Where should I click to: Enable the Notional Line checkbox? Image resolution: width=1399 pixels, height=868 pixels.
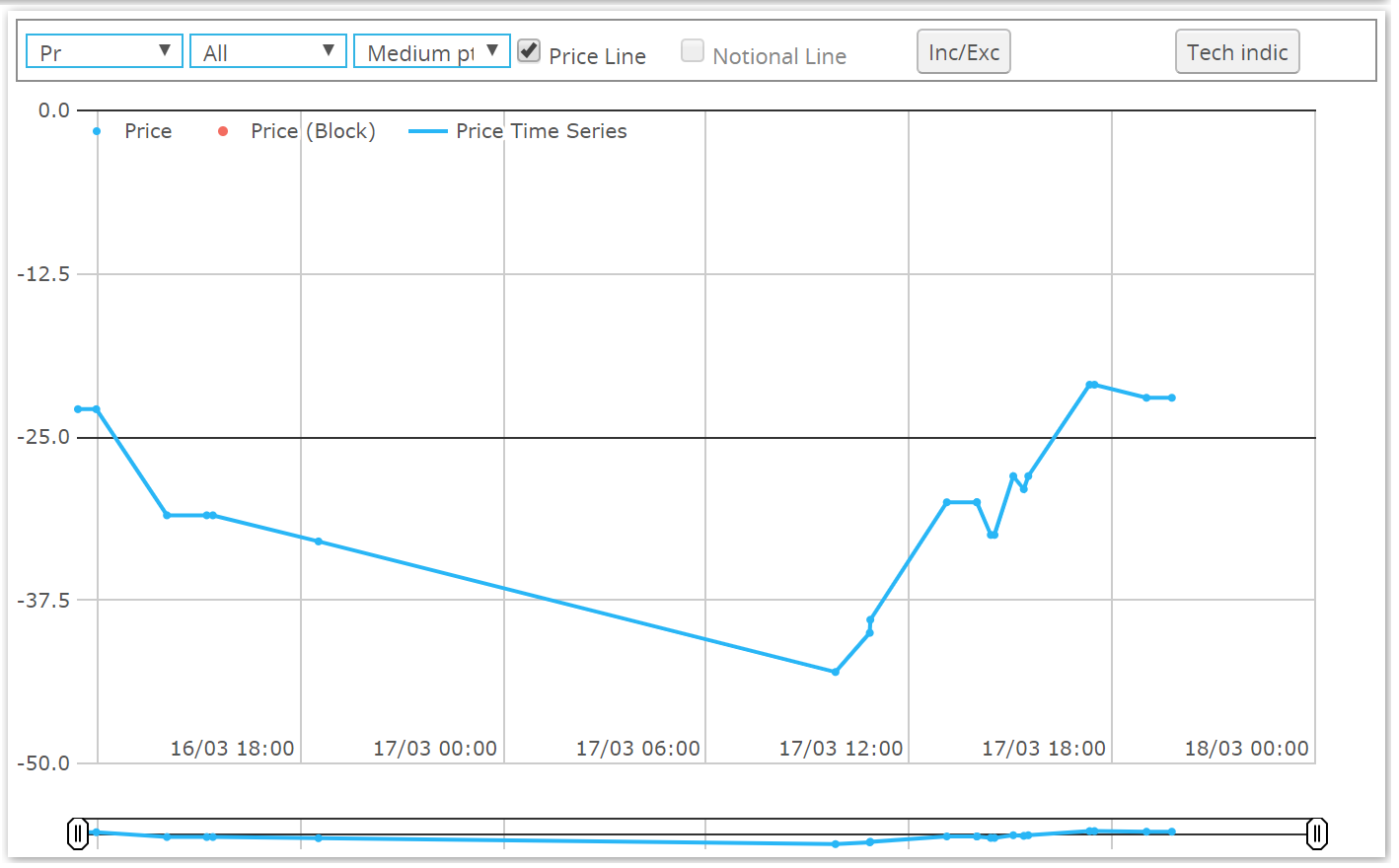pyautogui.click(x=693, y=50)
